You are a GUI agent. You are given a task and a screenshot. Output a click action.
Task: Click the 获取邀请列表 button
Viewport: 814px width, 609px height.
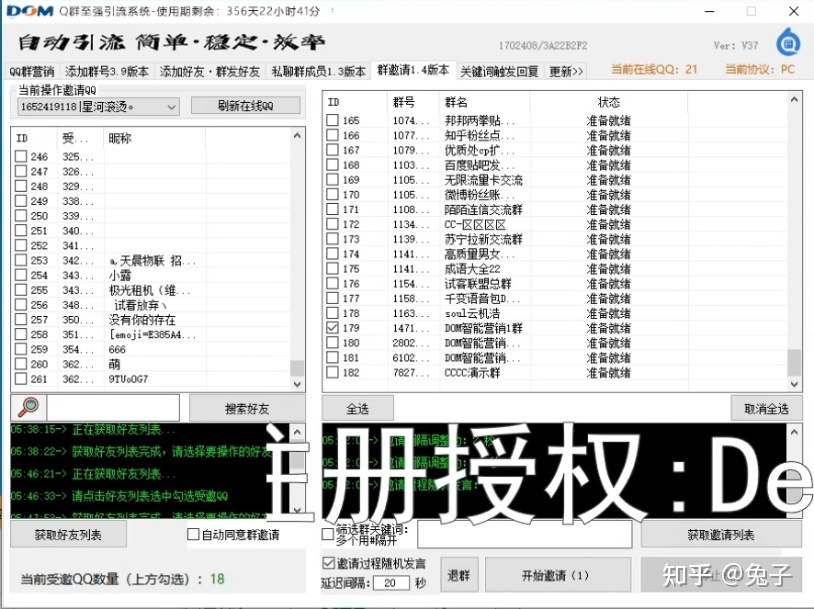[721, 535]
